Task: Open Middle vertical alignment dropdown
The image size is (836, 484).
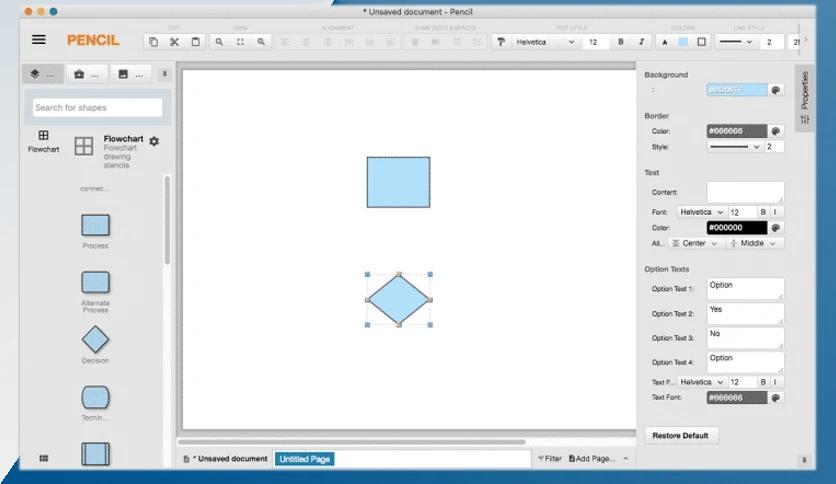Action: pyautogui.click(x=753, y=243)
